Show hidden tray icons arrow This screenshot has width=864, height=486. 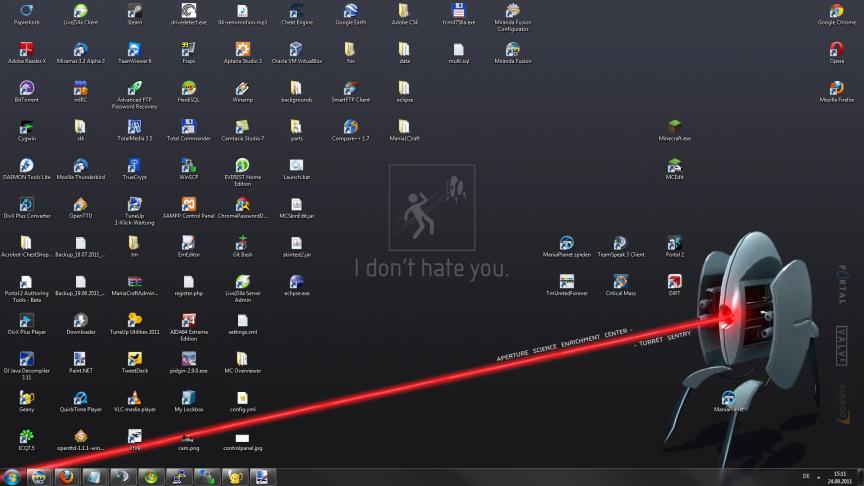click(818, 477)
